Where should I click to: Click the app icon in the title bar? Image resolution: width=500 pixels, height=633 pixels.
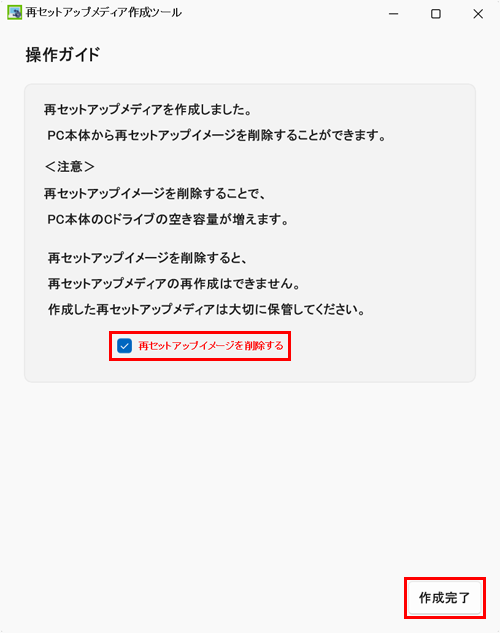click(15, 13)
